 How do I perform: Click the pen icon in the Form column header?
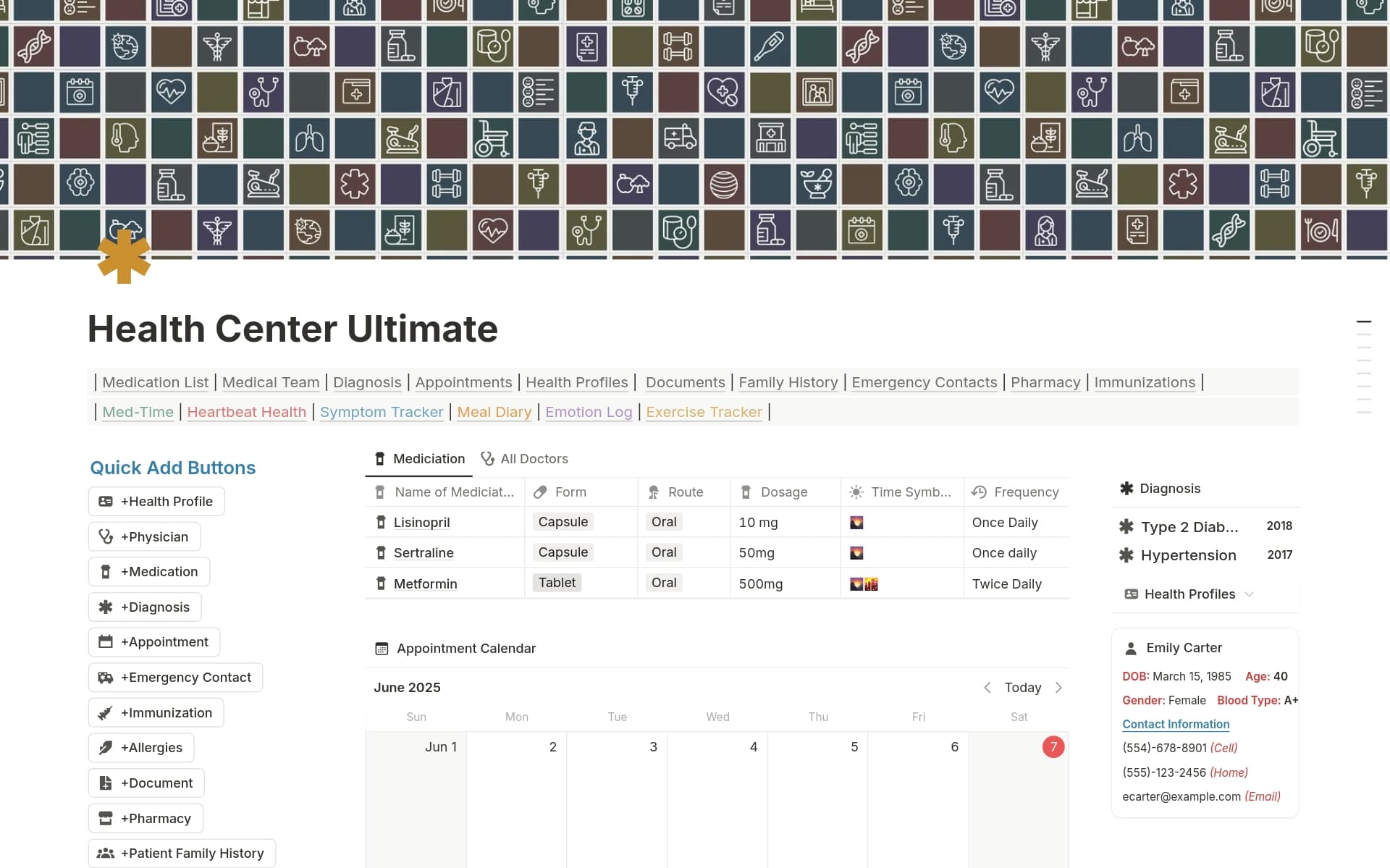539,492
